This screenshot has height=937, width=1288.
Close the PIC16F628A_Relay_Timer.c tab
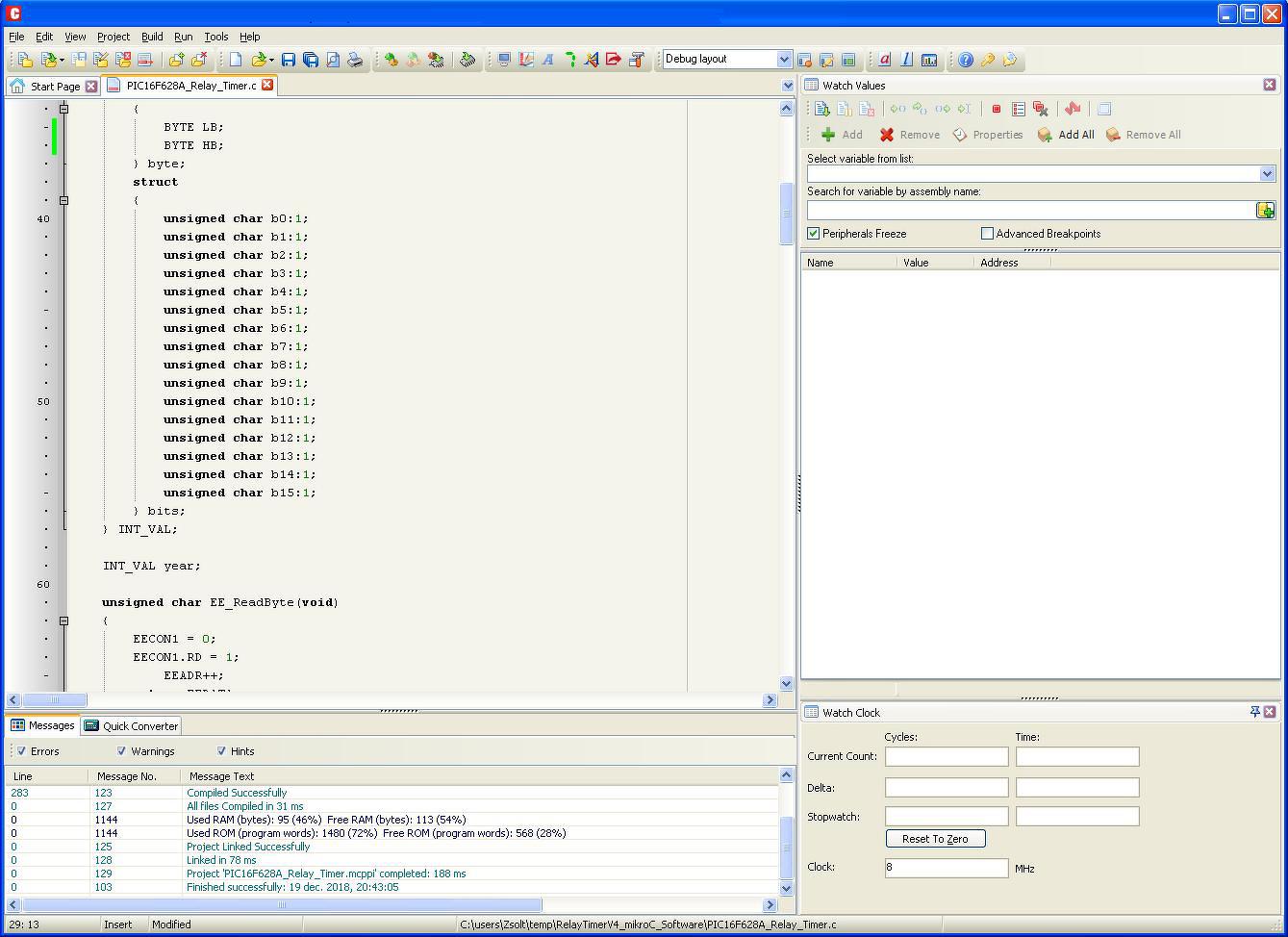267,85
